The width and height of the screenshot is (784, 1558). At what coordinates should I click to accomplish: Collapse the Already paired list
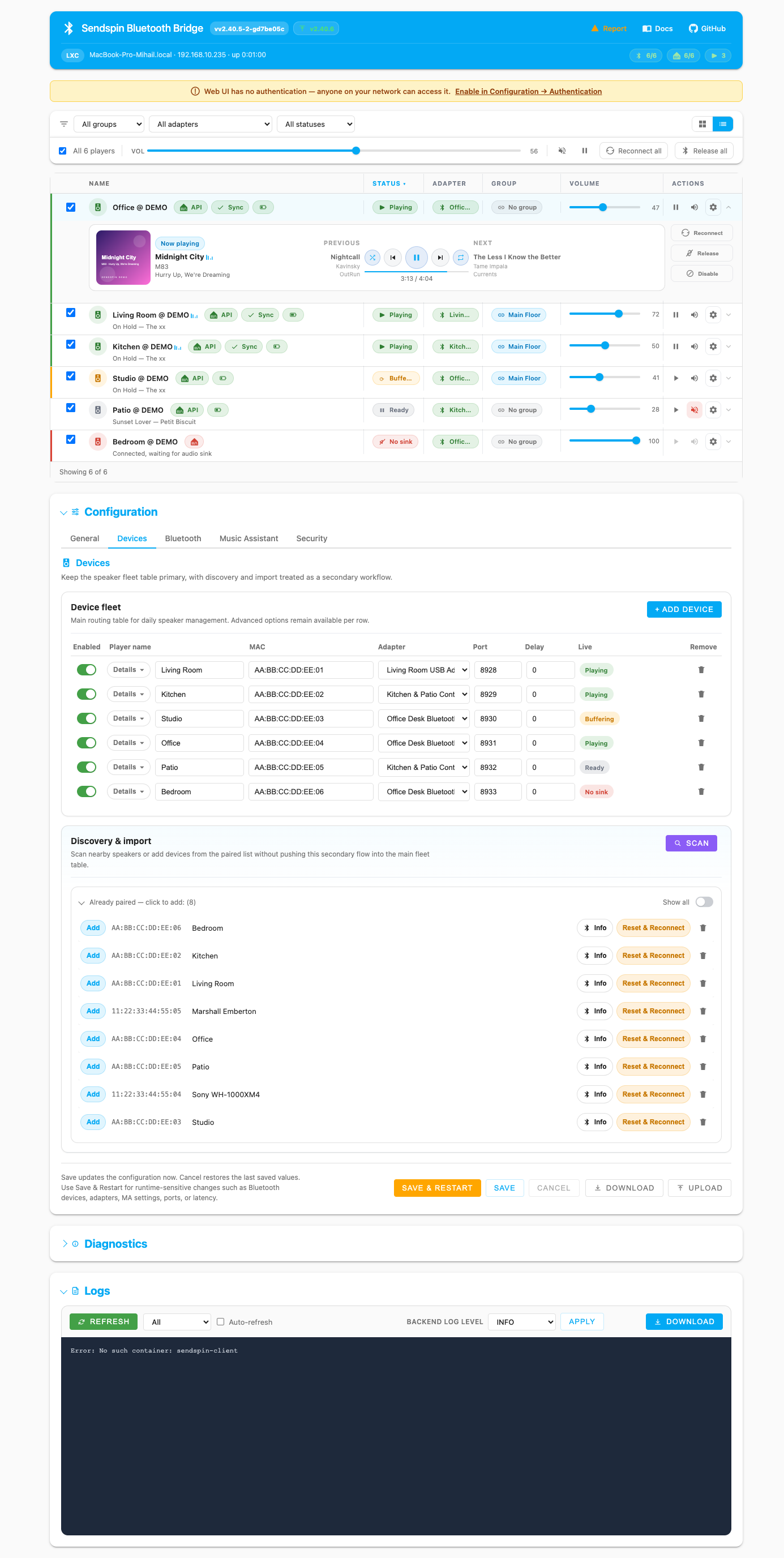[81, 902]
